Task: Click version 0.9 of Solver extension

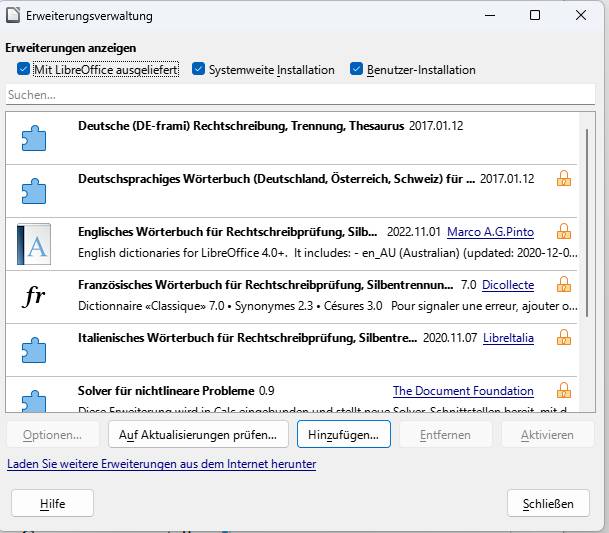Action: point(267,391)
